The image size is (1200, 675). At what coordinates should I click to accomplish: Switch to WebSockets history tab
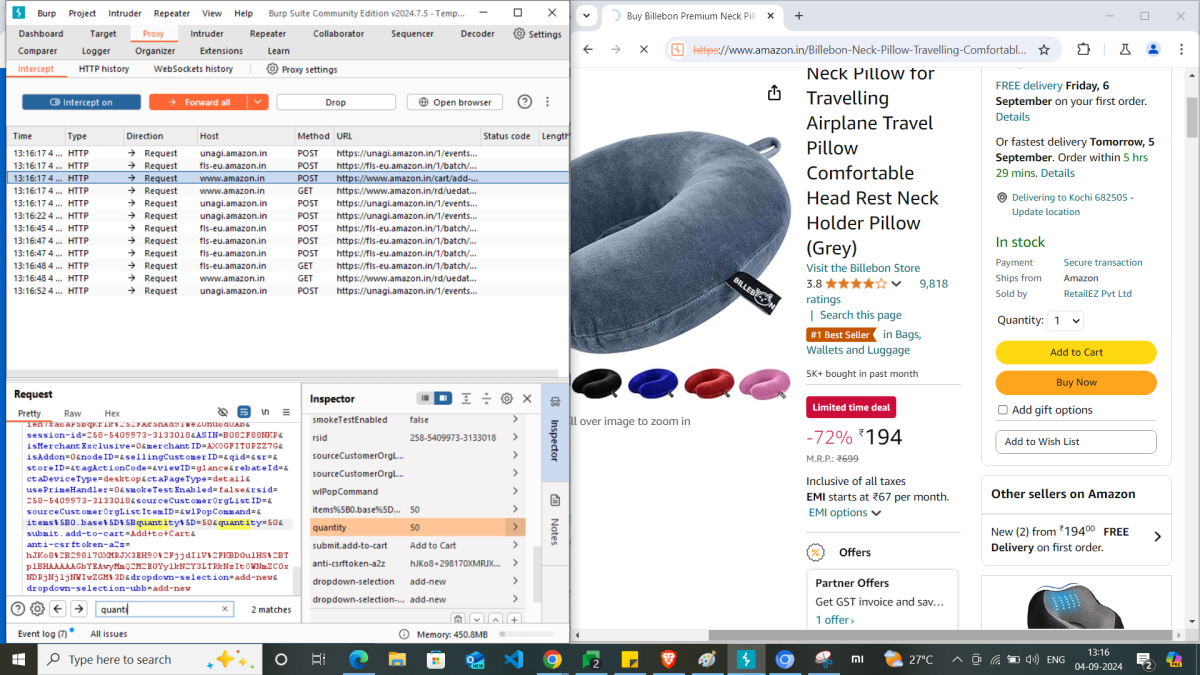coord(193,69)
